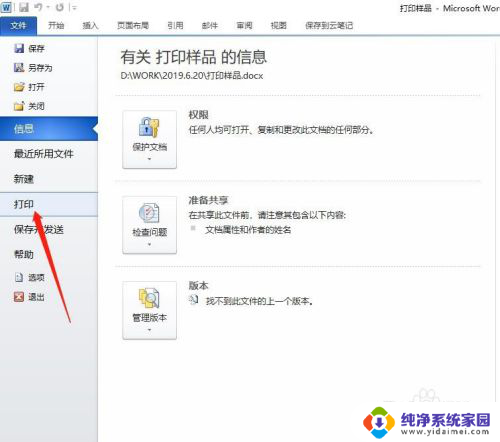The height and width of the screenshot is (442, 500).
Task: Expand the 管理版本 dropdown arrow
Action: (x=149, y=330)
